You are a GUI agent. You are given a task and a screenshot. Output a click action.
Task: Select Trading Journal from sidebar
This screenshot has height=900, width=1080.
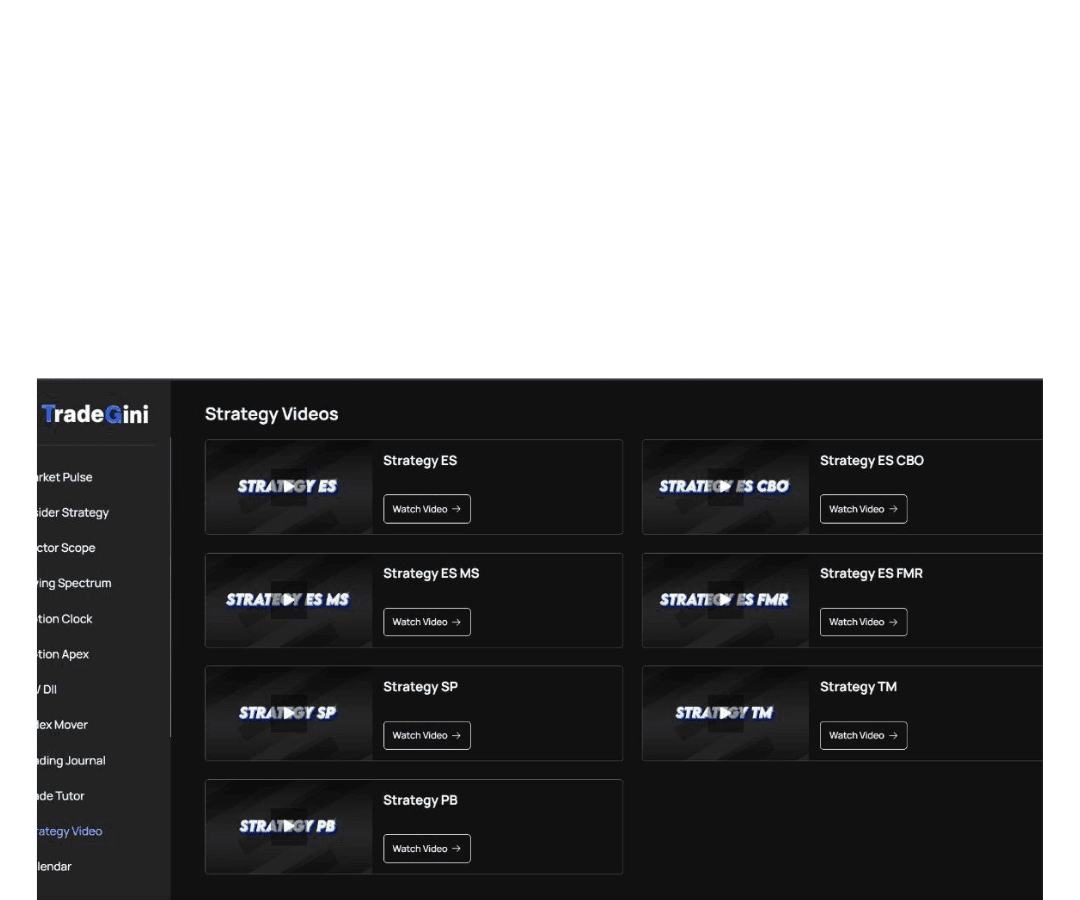click(72, 761)
